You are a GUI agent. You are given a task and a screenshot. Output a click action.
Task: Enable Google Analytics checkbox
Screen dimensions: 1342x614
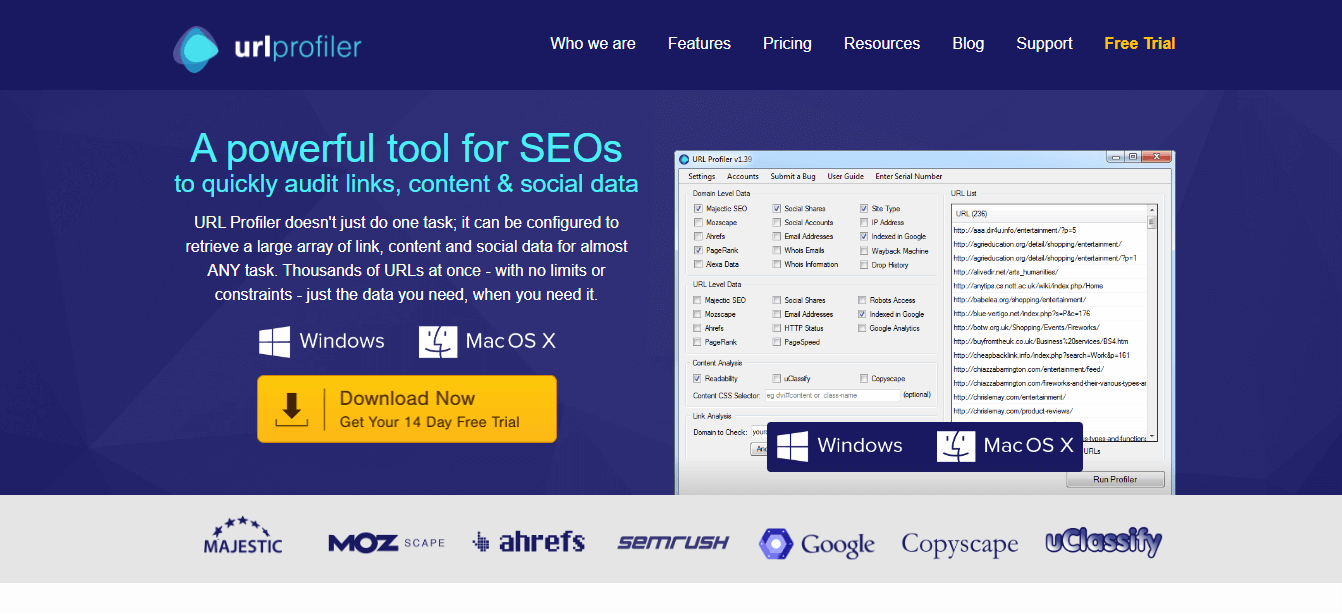coord(862,328)
